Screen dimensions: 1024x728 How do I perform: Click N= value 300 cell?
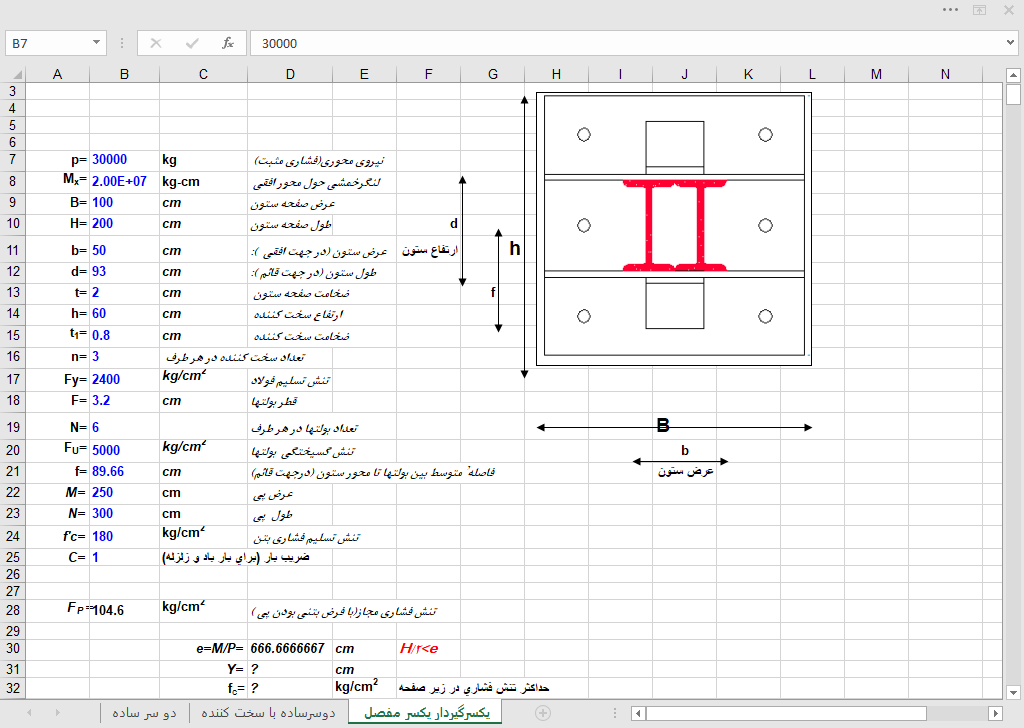point(124,514)
